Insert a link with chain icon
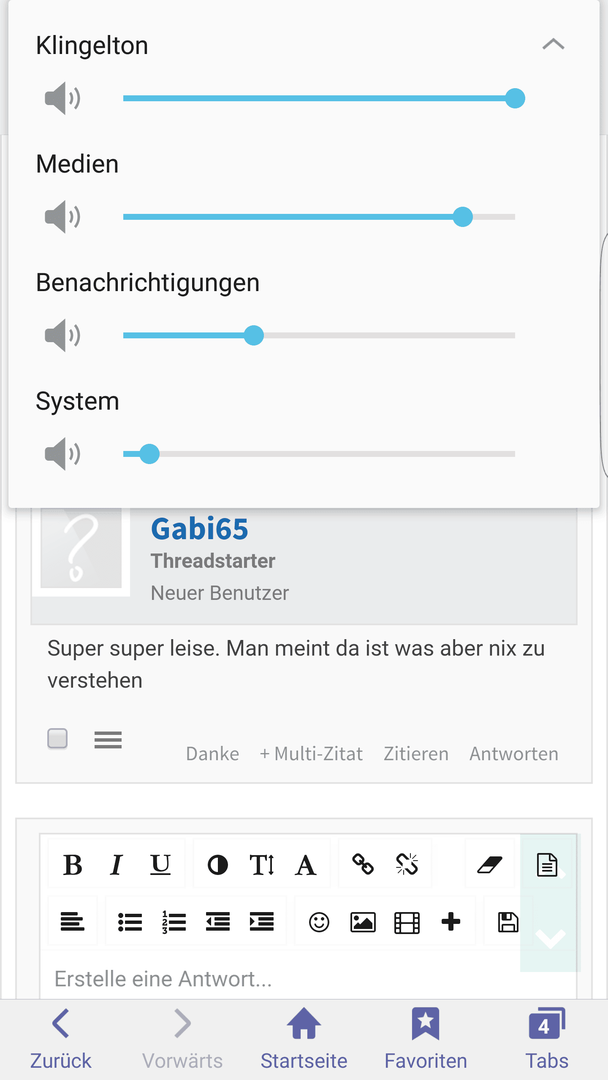The width and height of the screenshot is (608, 1080). pos(363,864)
